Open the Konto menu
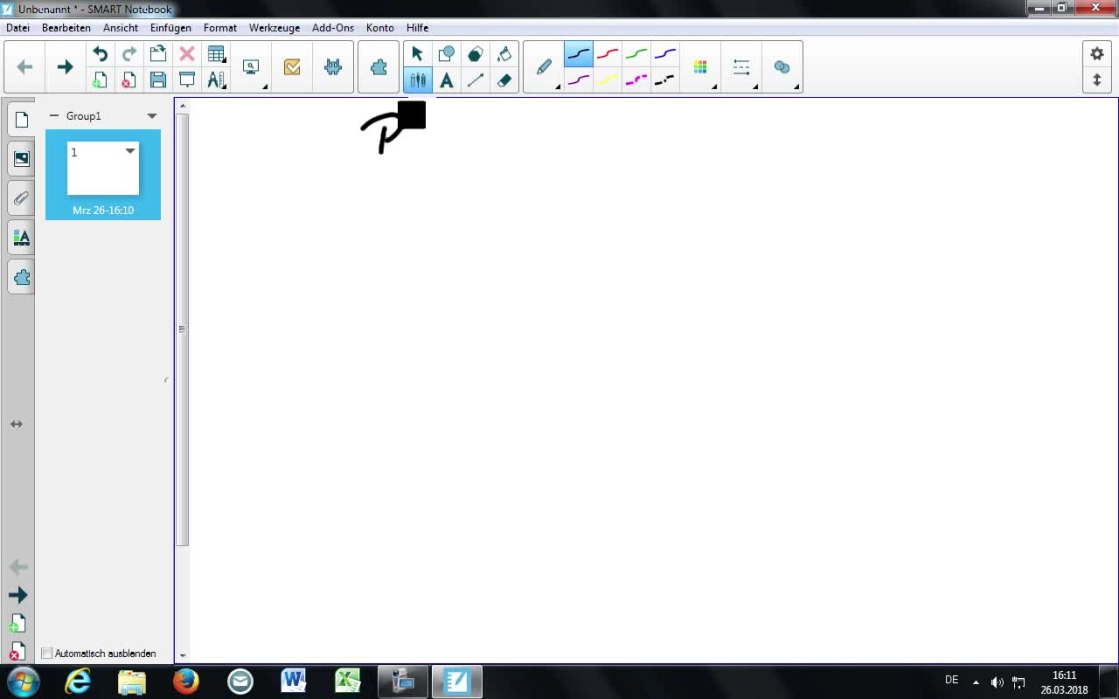The image size is (1119, 699). [x=380, y=28]
